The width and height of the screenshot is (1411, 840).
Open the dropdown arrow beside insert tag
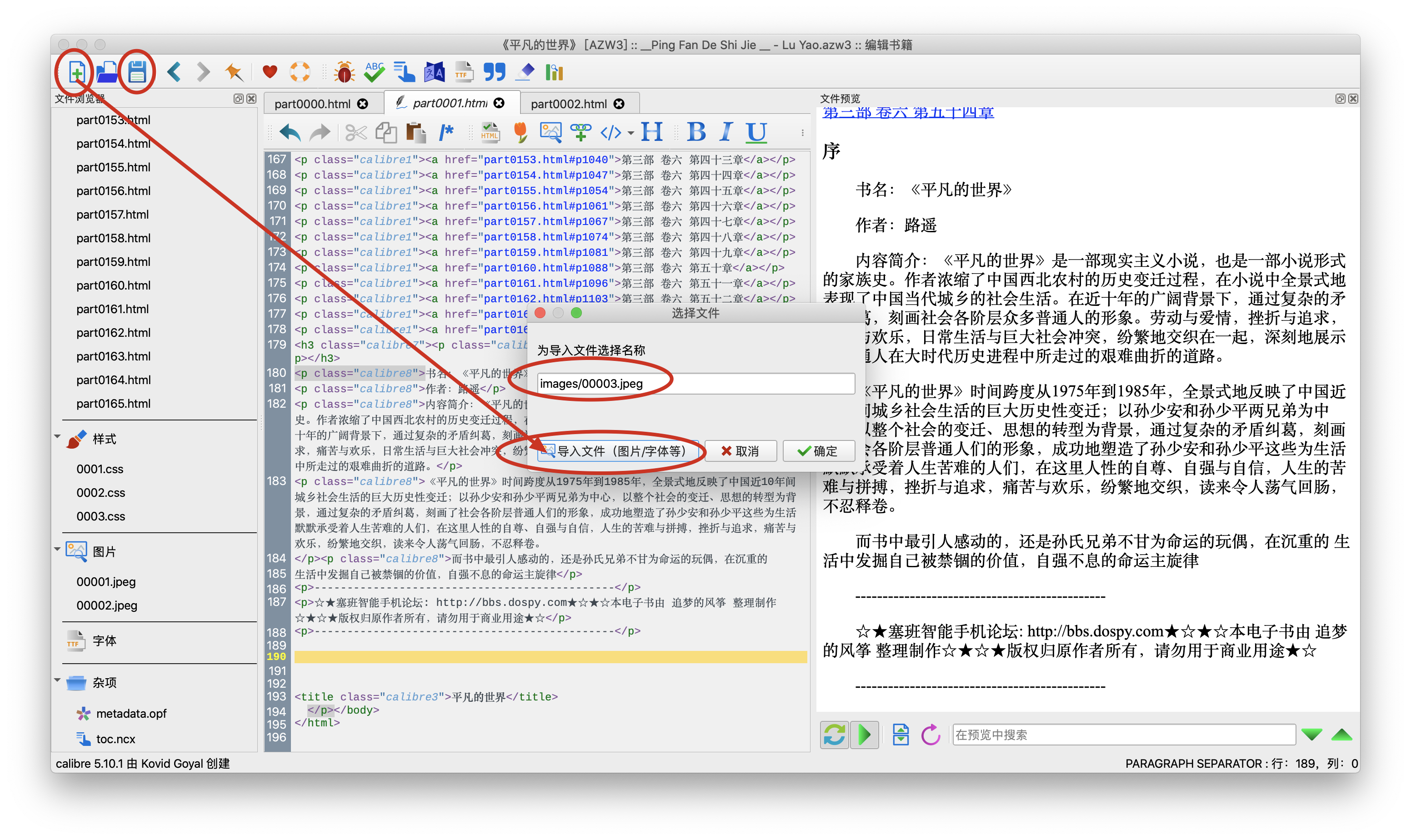click(x=630, y=134)
